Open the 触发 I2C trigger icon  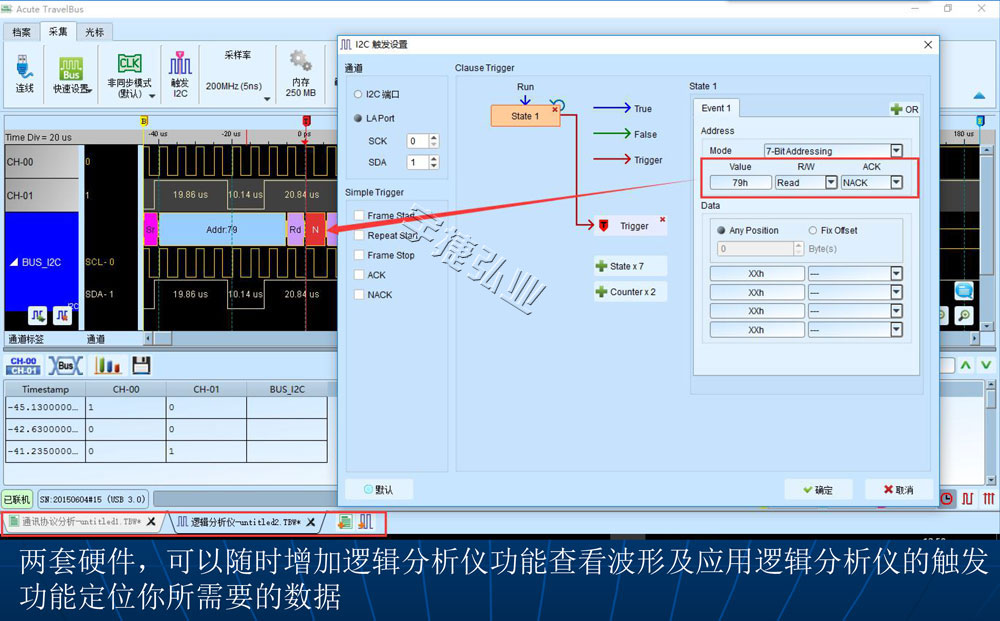click(x=180, y=64)
